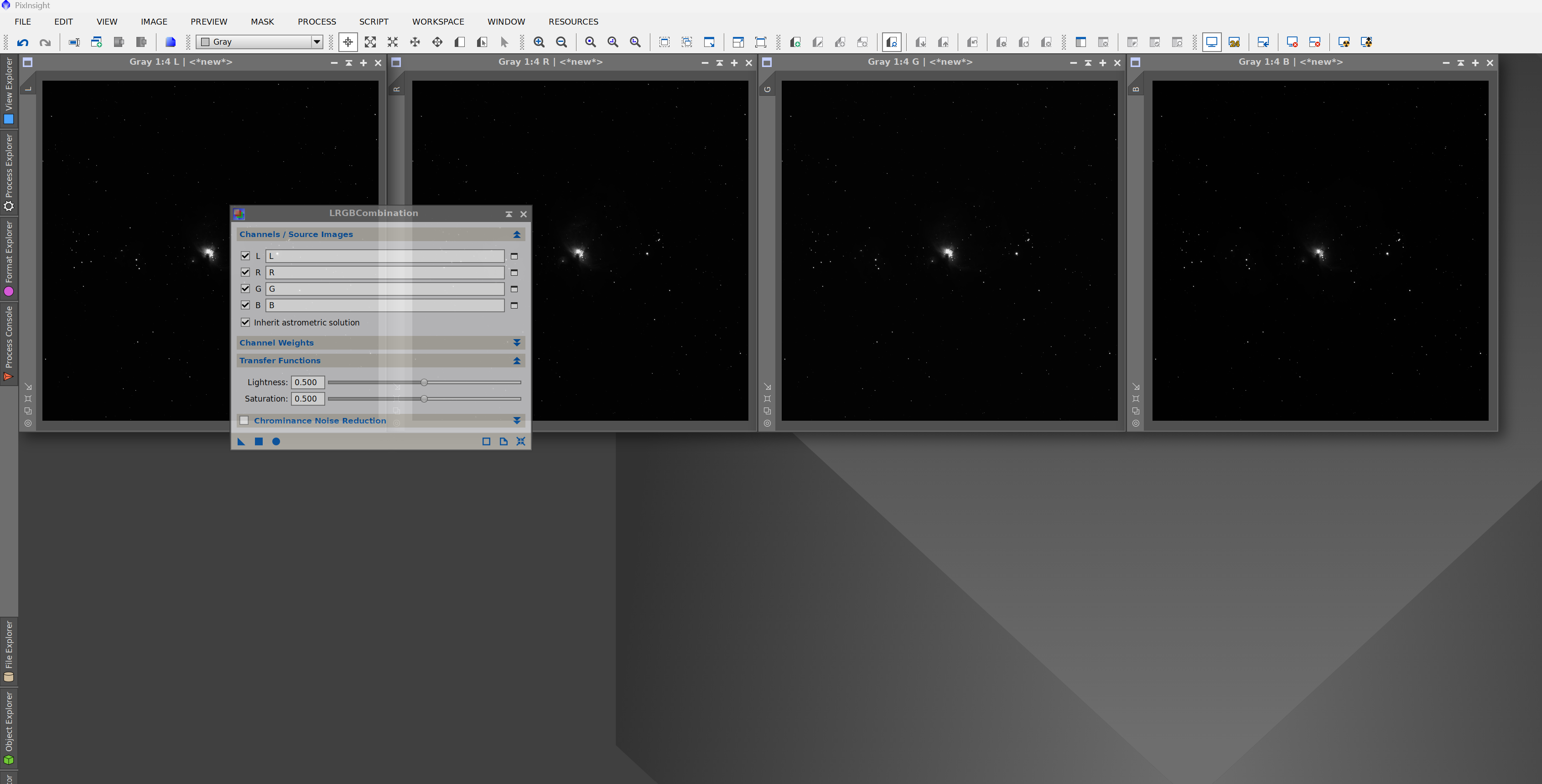Disable the Inherit astrometric solution option
Screen dimensions: 1542x784
pyautogui.click(x=245, y=322)
